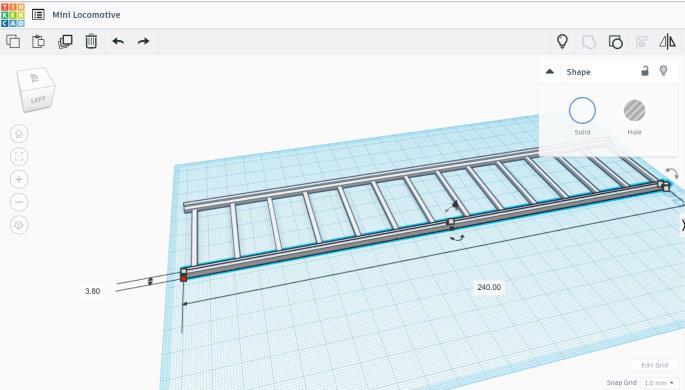Screen dimensions: 685x390
Task: Click the rotation arrow at far right corner
Action: 672,173
